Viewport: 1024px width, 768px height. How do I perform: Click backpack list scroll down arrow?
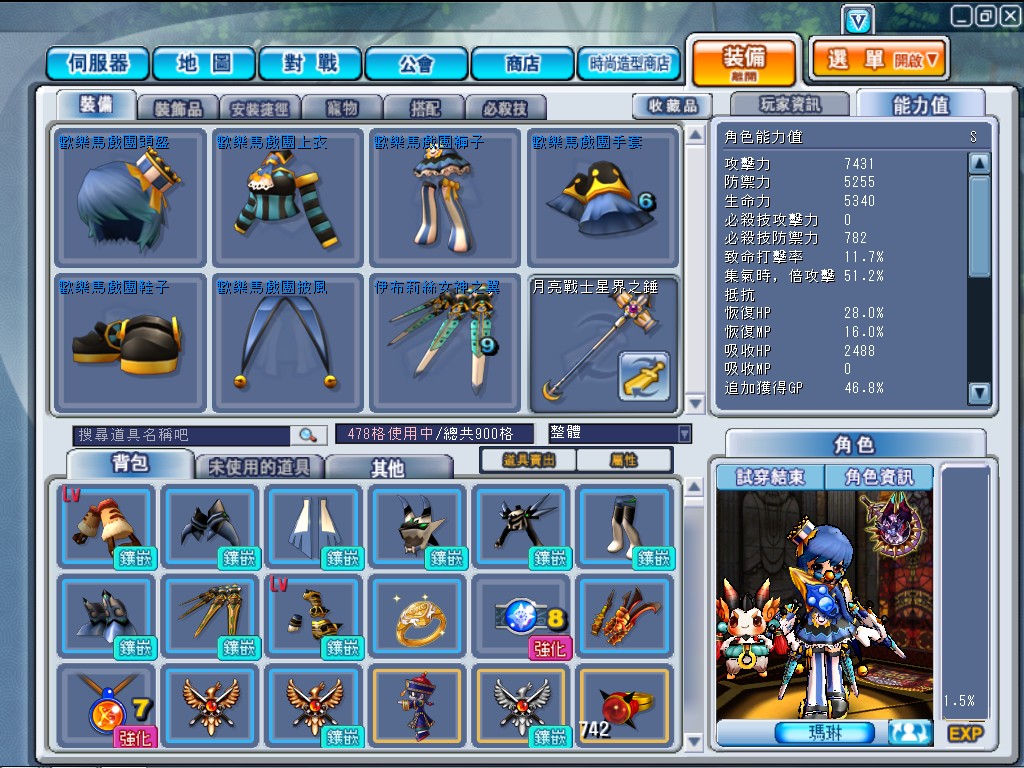point(694,741)
